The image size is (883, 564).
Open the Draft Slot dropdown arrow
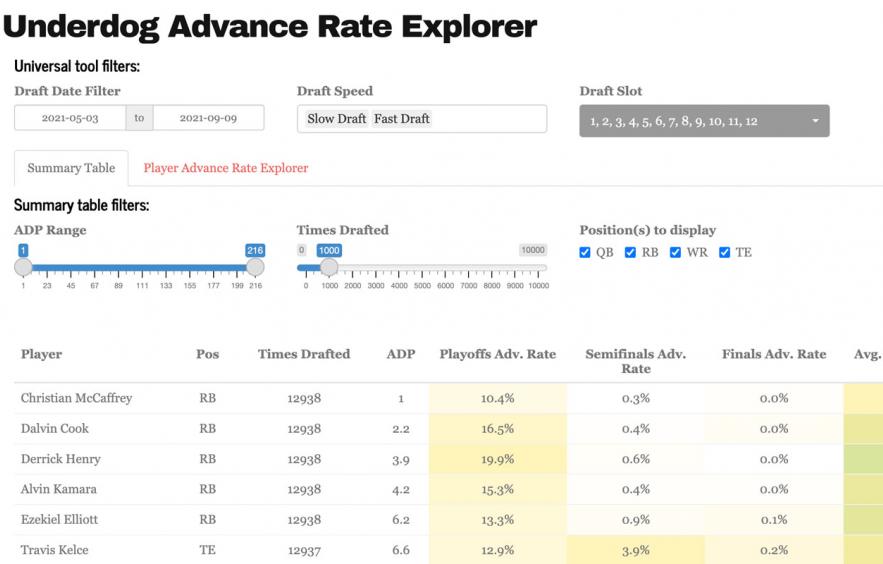(815, 121)
